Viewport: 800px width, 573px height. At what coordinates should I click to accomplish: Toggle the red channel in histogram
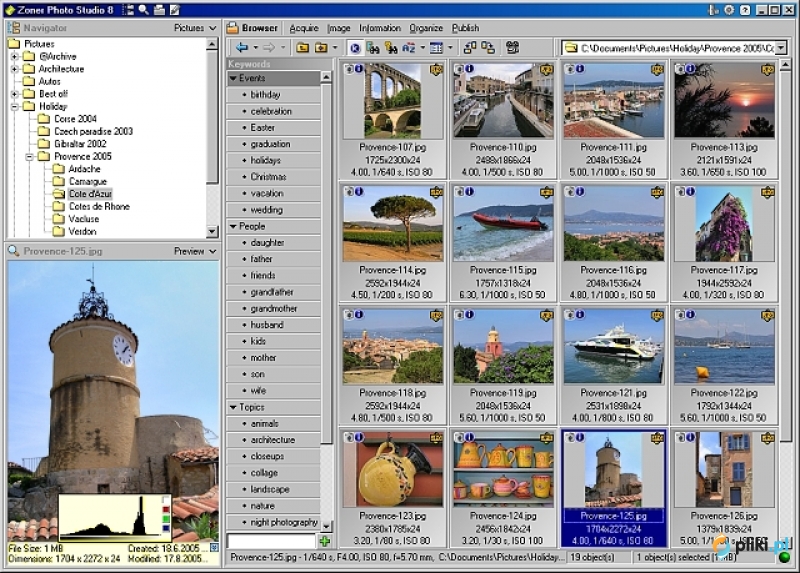click(166, 510)
